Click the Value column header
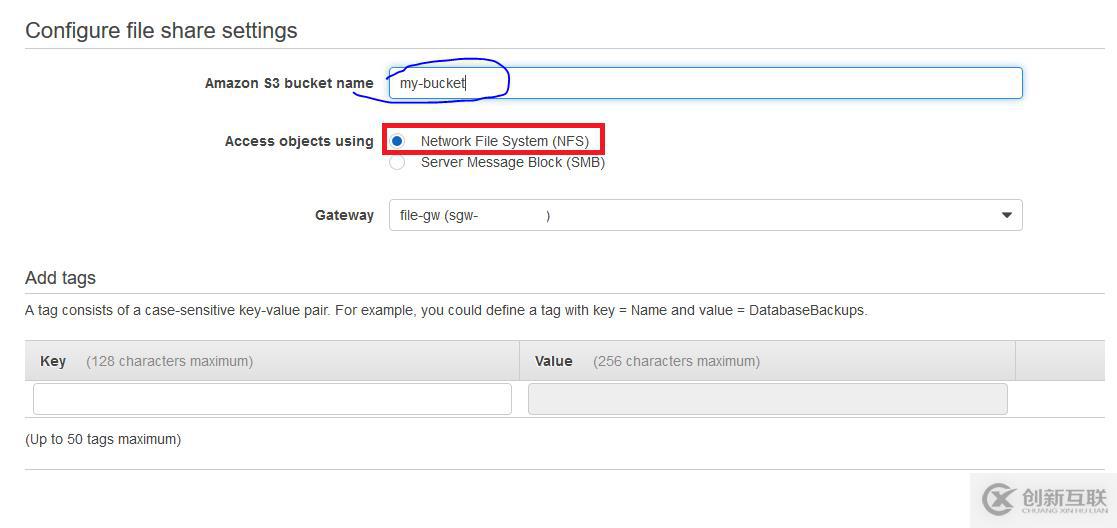Viewport: 1117px width, 528px height. [x=767, y=361]
